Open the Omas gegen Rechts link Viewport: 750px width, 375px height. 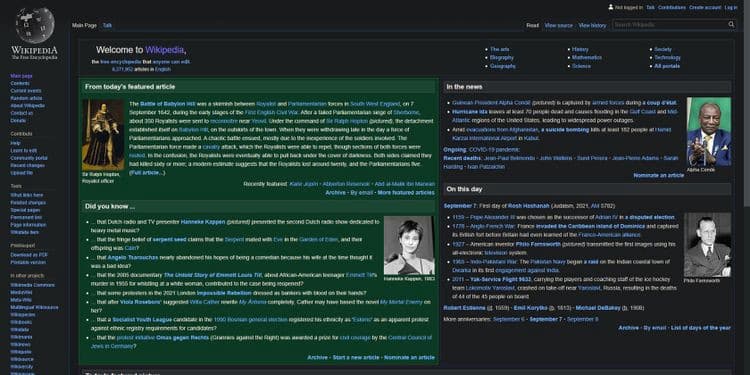[x=182, y=337]
